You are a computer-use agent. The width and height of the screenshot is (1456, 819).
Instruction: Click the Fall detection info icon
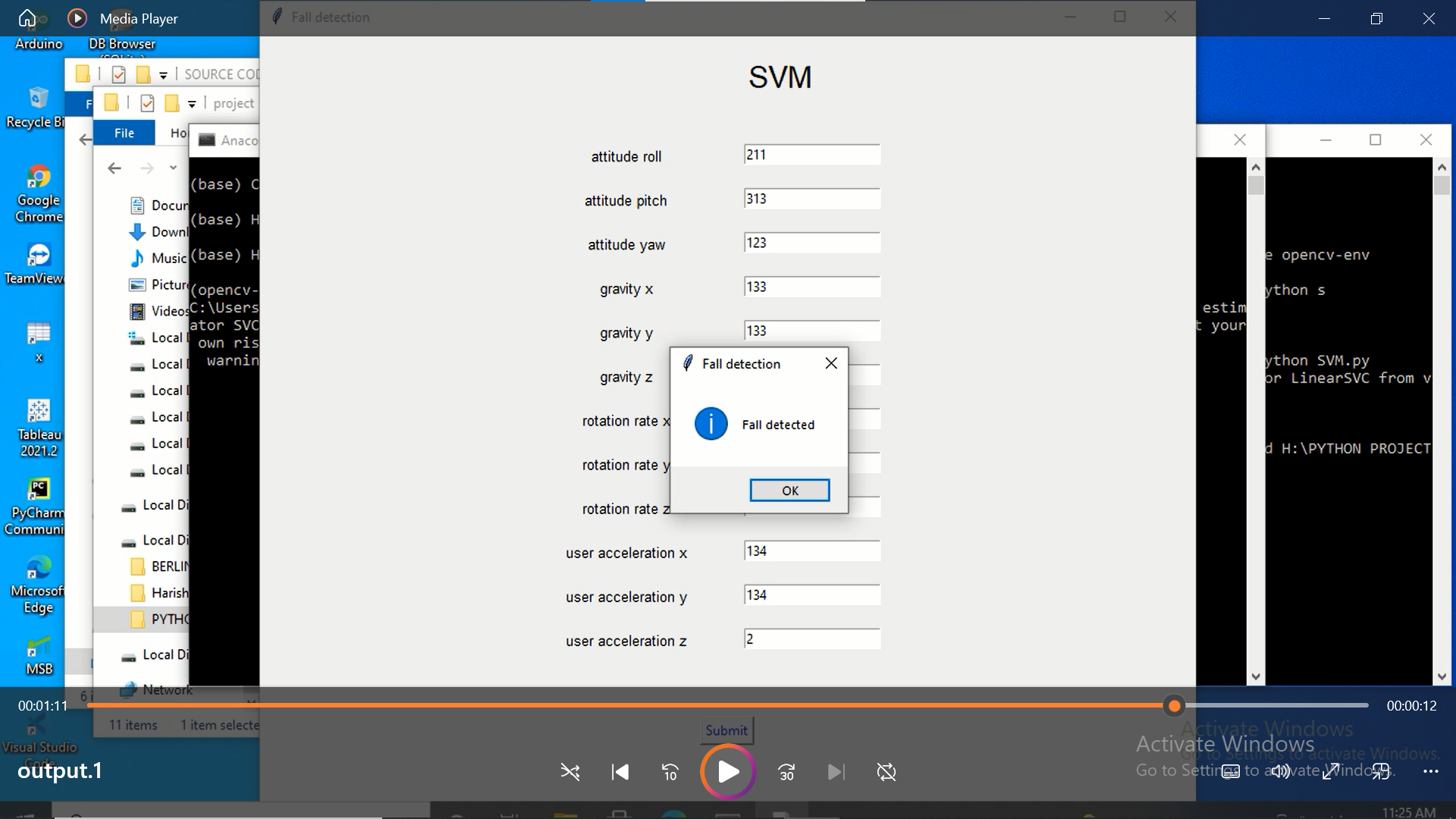(x=711, y=423)
